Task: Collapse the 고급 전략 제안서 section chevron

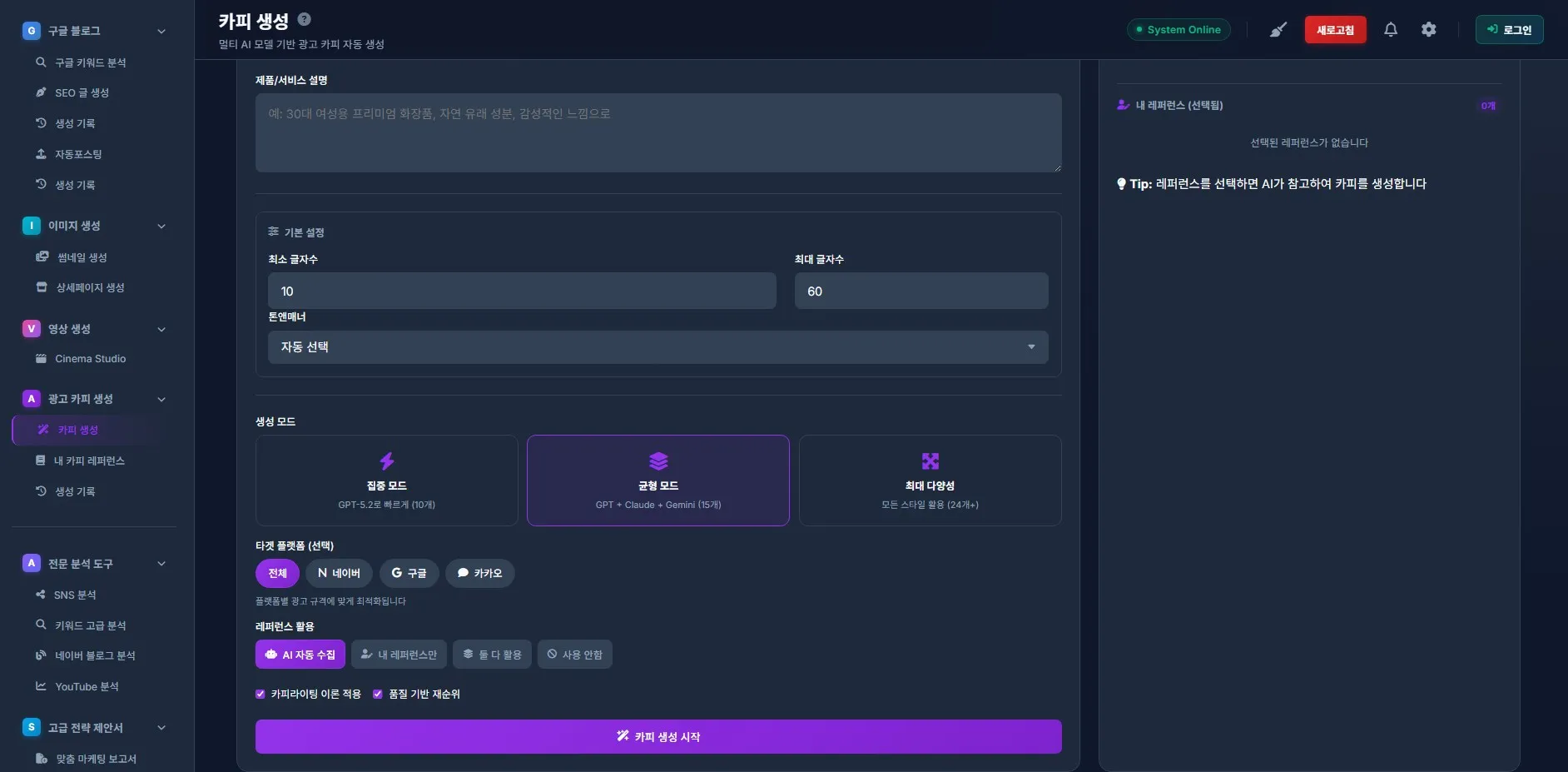Action: pos(161,728)
